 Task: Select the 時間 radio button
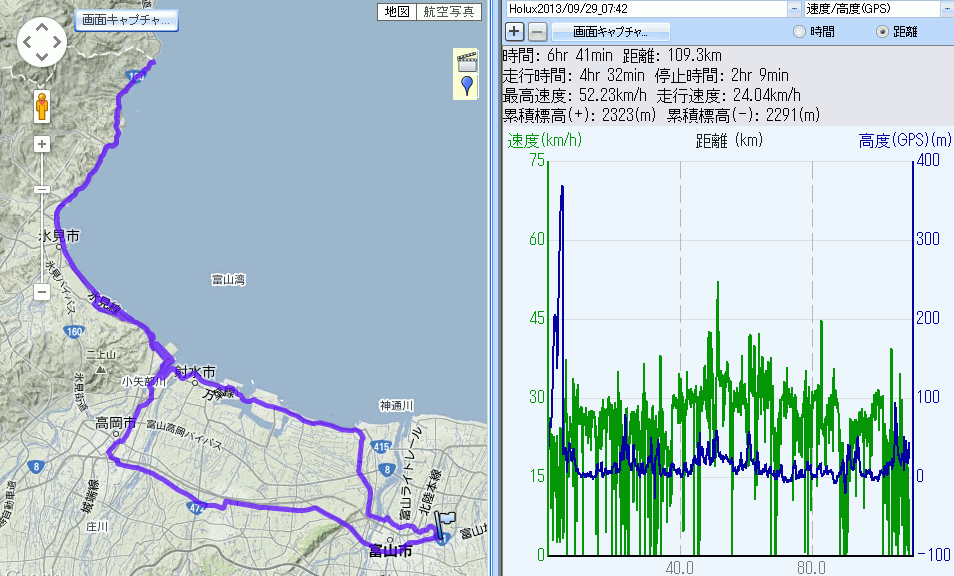tap(799, 32)
